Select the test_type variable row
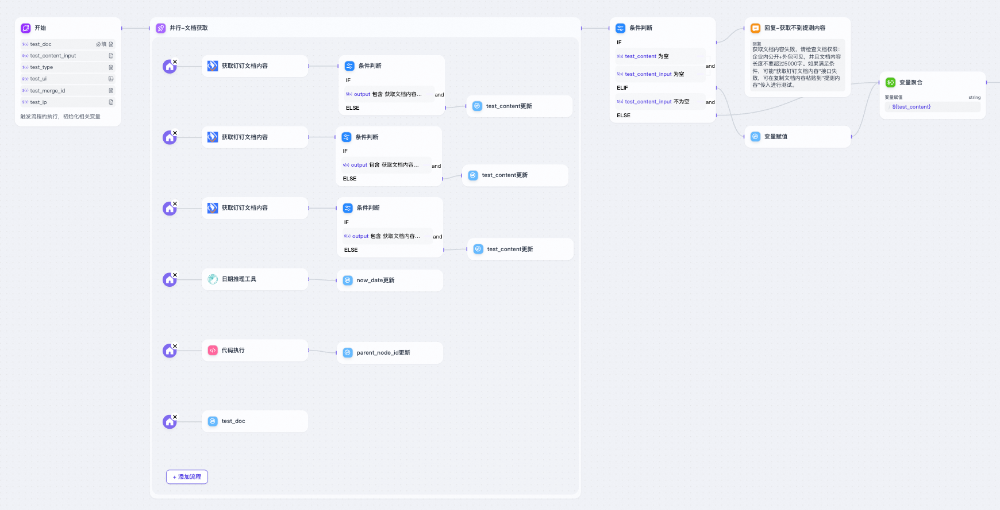The height and width of the screenshot is (510, 1000). pos(68,68)
